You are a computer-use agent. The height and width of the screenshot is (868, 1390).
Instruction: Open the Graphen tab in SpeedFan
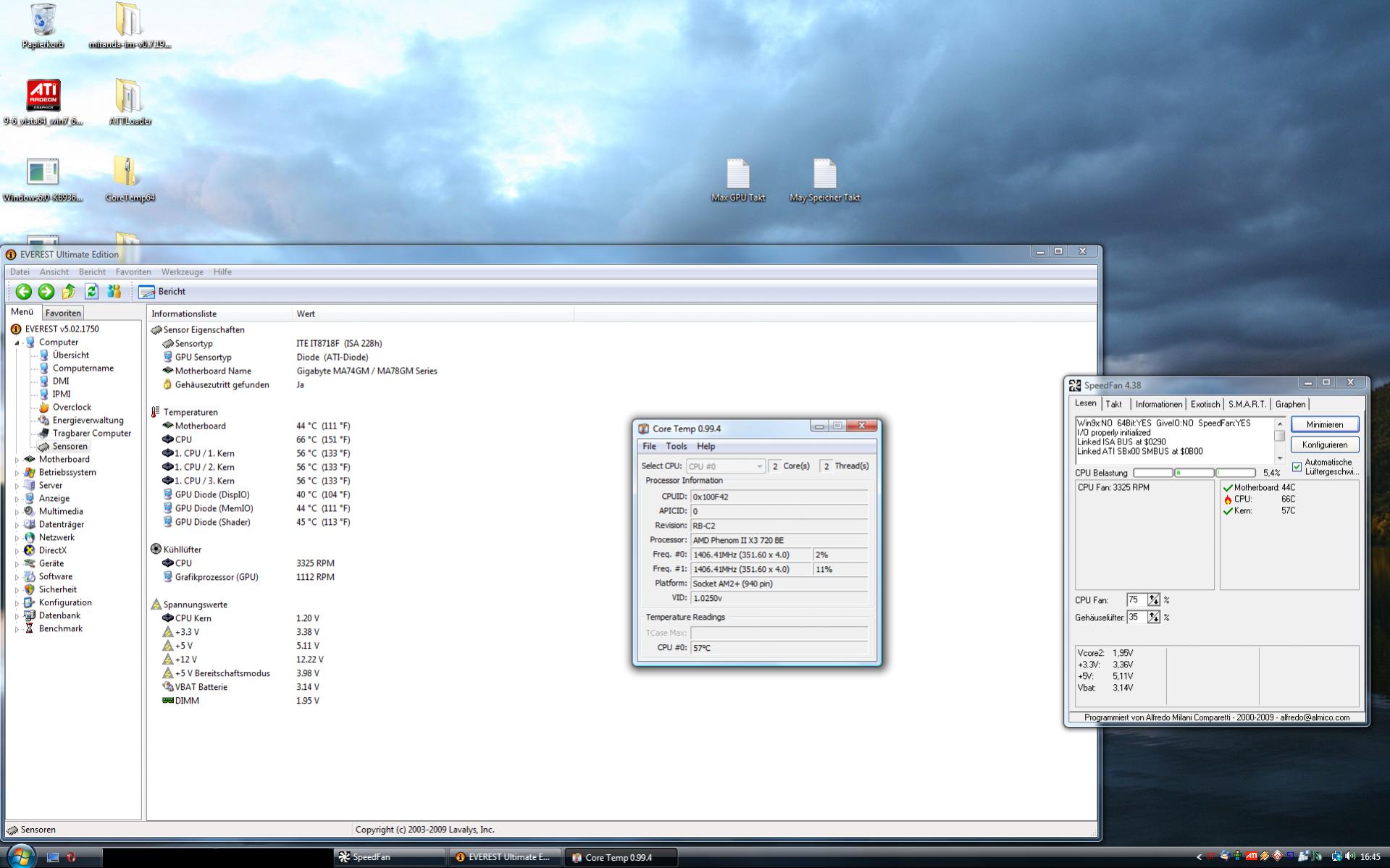tap(1290, 404)
